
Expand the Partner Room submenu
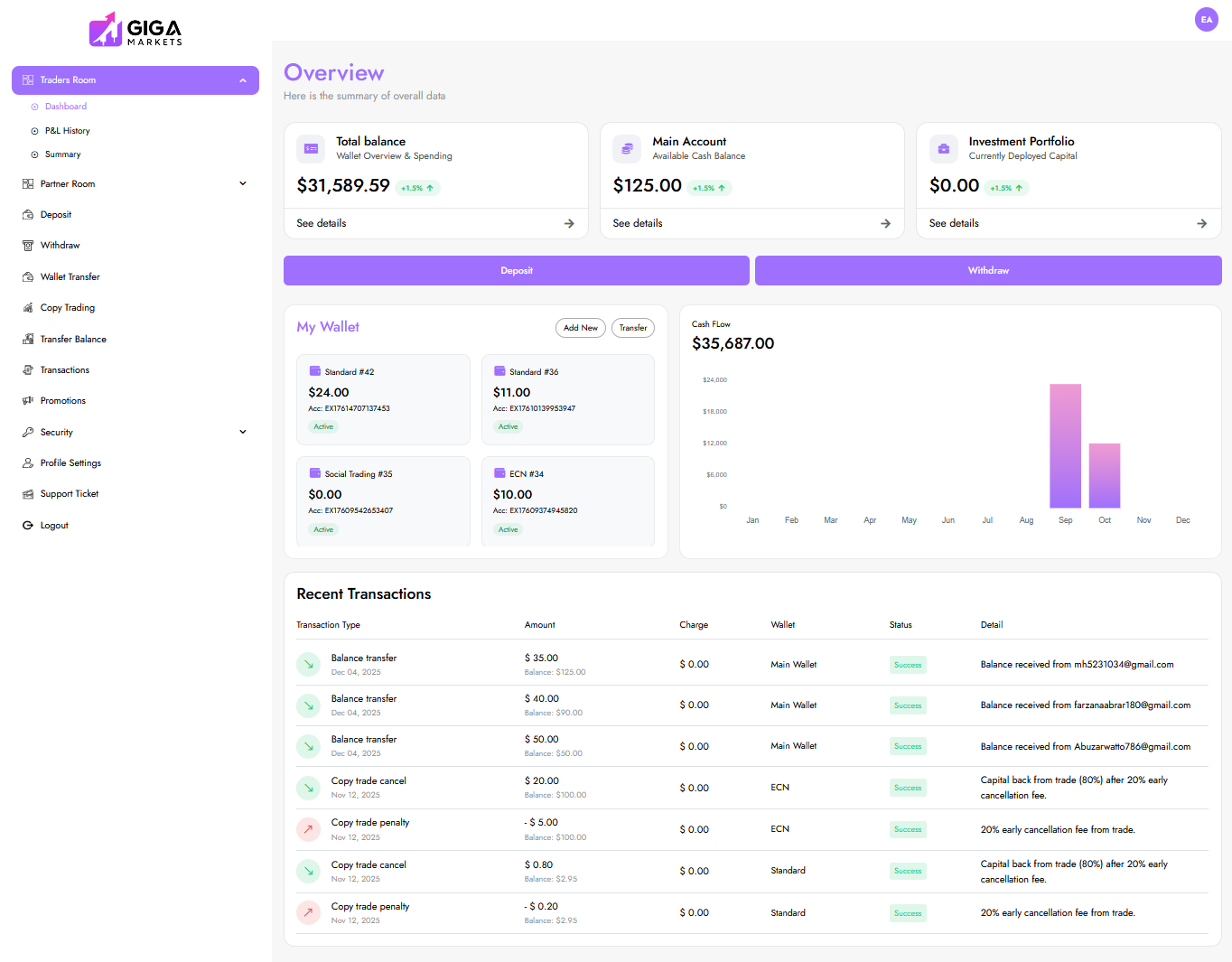point(242,184)
